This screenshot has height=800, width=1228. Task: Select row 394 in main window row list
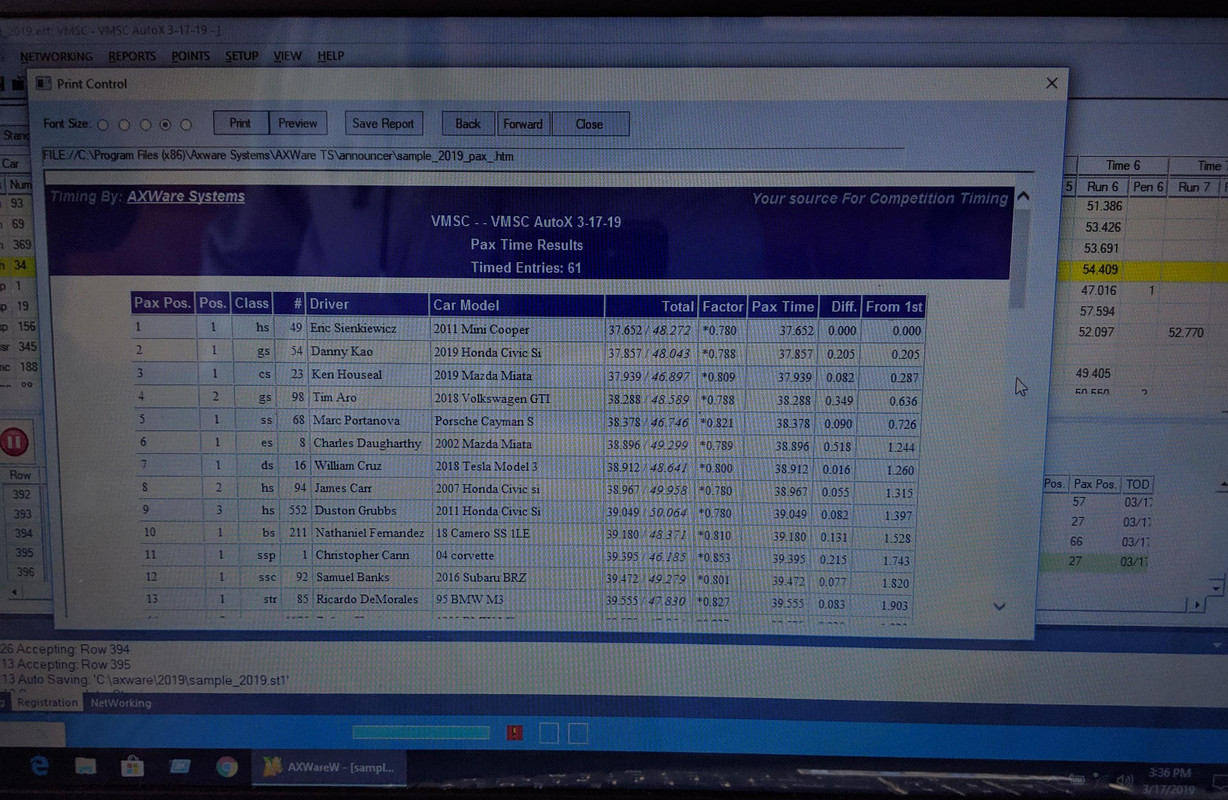point(22,534)
